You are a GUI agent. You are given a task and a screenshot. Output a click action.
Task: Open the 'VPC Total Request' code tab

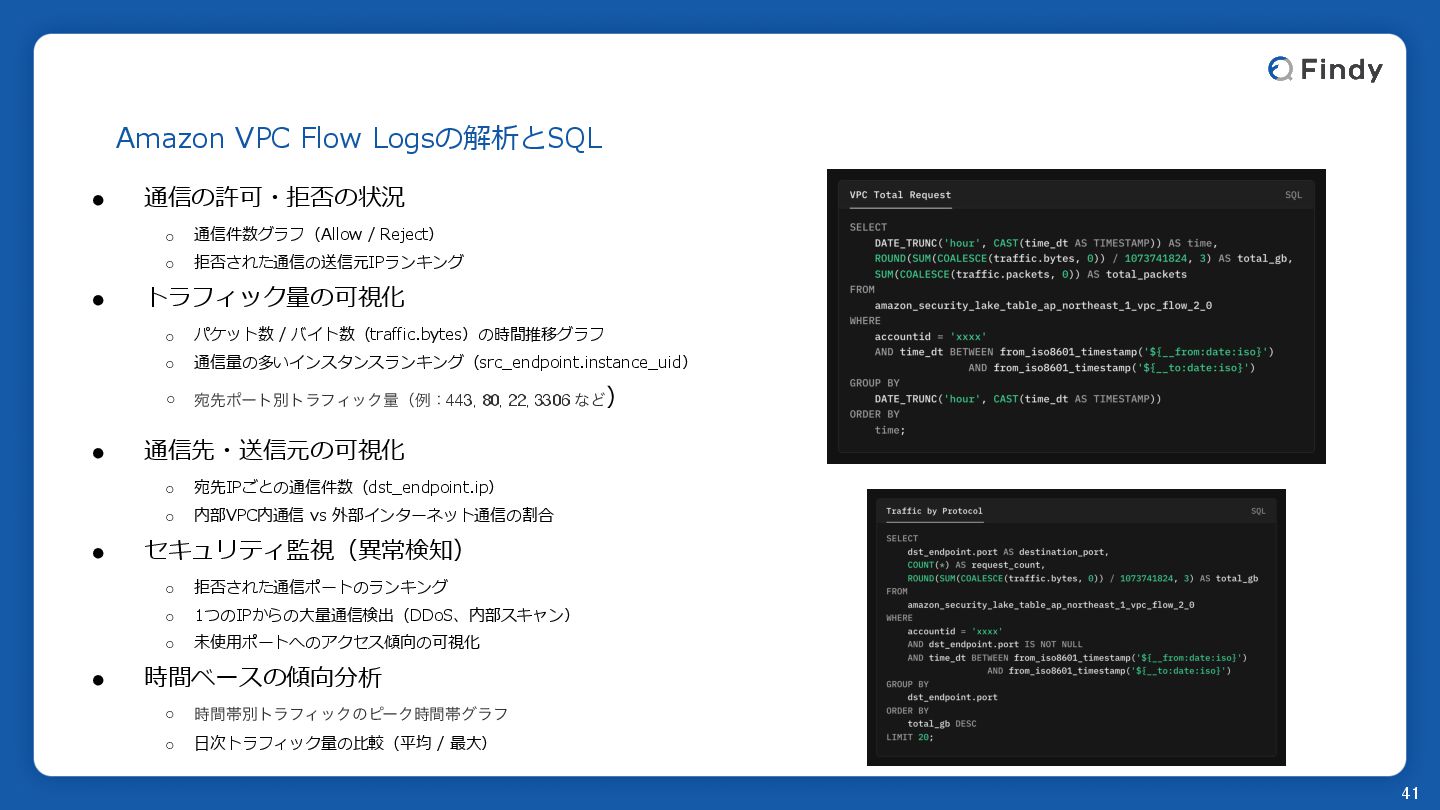[x=900, y=195]
